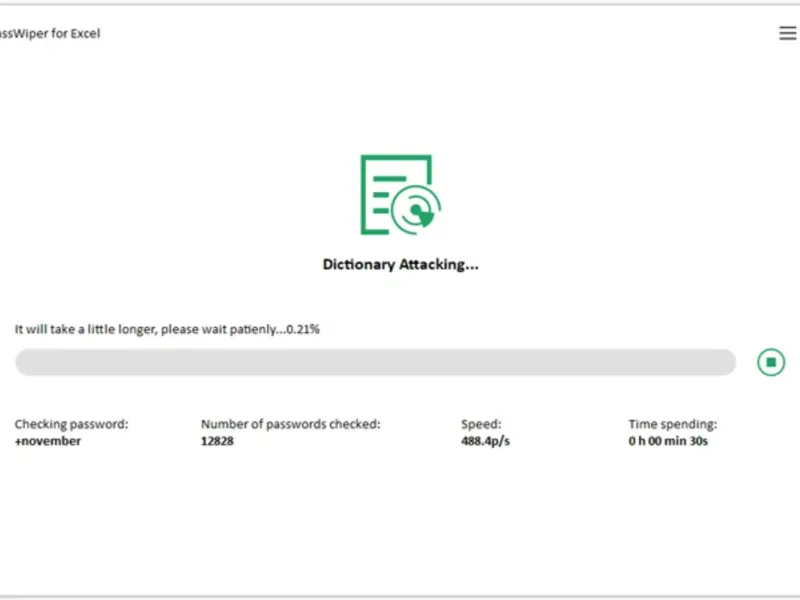800x600 pixels.
Task: Click the circular scanning emblem with green arrow
Action: coord(418,208)
